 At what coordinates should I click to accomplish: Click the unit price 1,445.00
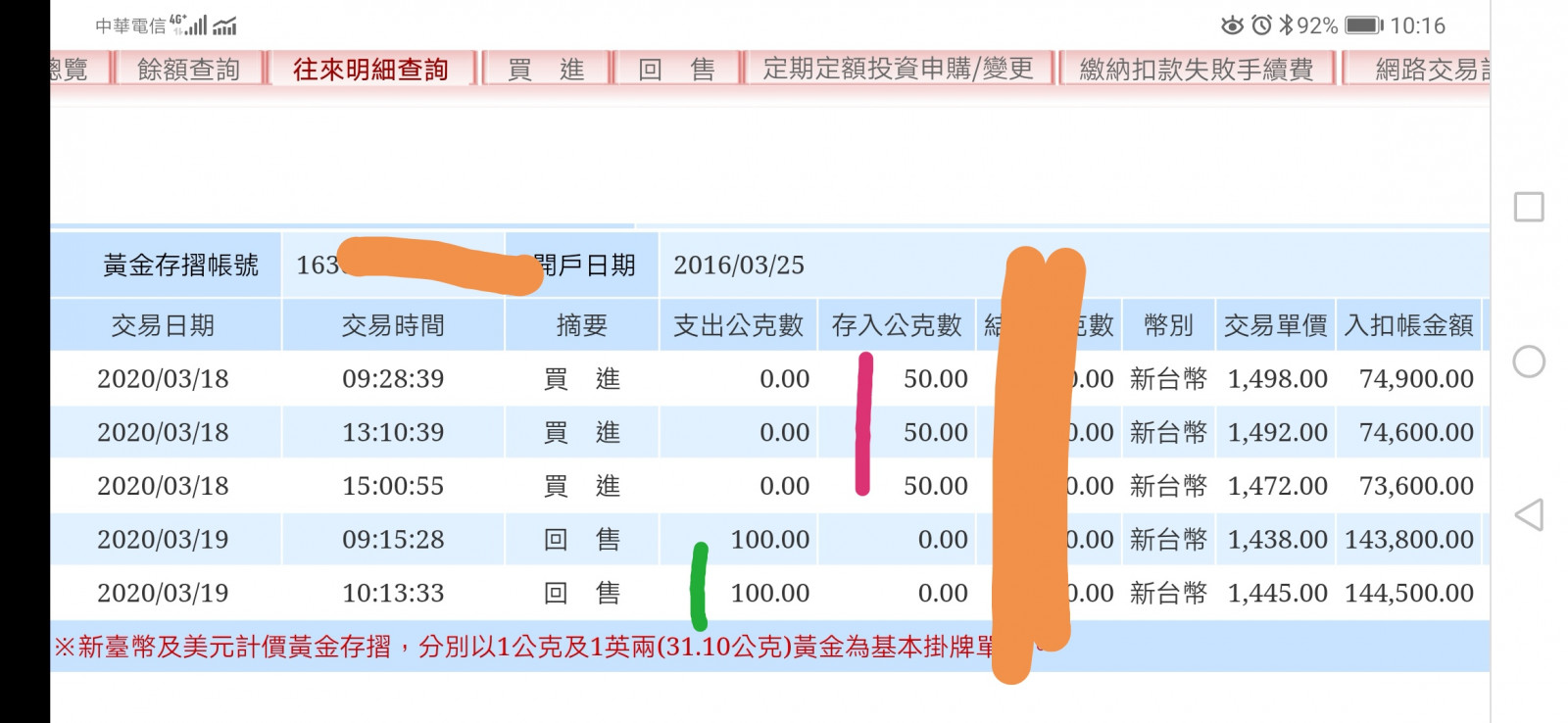tap(1278, 593)
